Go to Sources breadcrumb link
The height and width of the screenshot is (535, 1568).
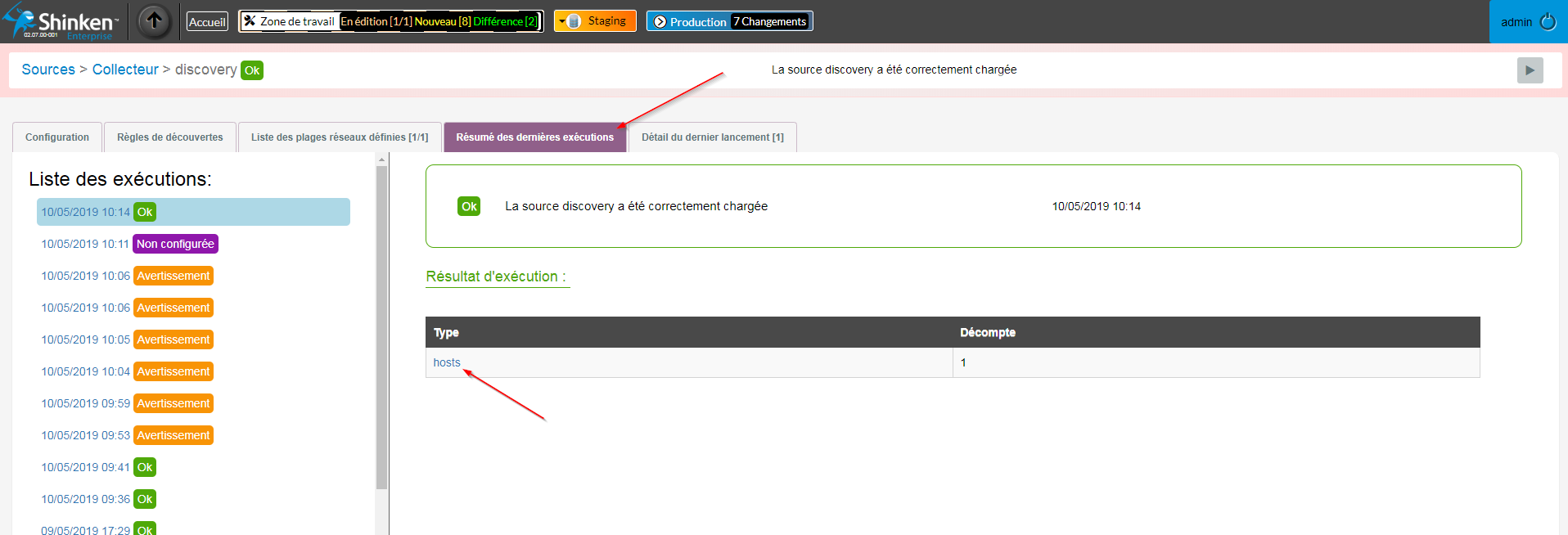(48, 70)
